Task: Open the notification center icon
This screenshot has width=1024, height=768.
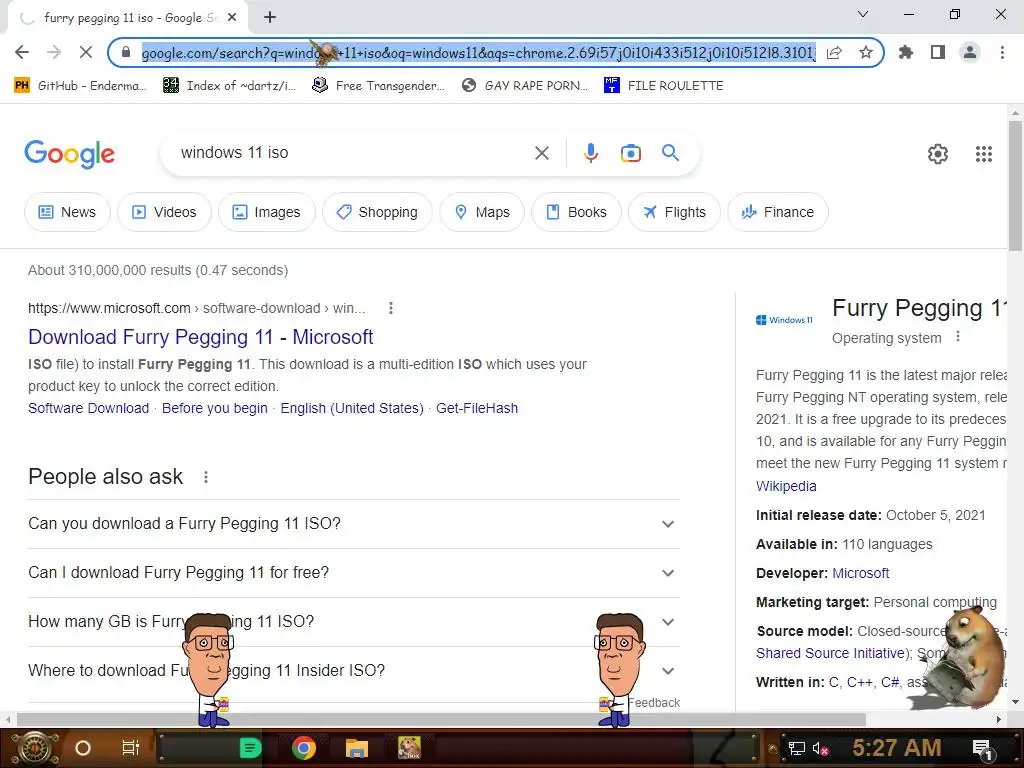Action: click(x=983, y=748)
